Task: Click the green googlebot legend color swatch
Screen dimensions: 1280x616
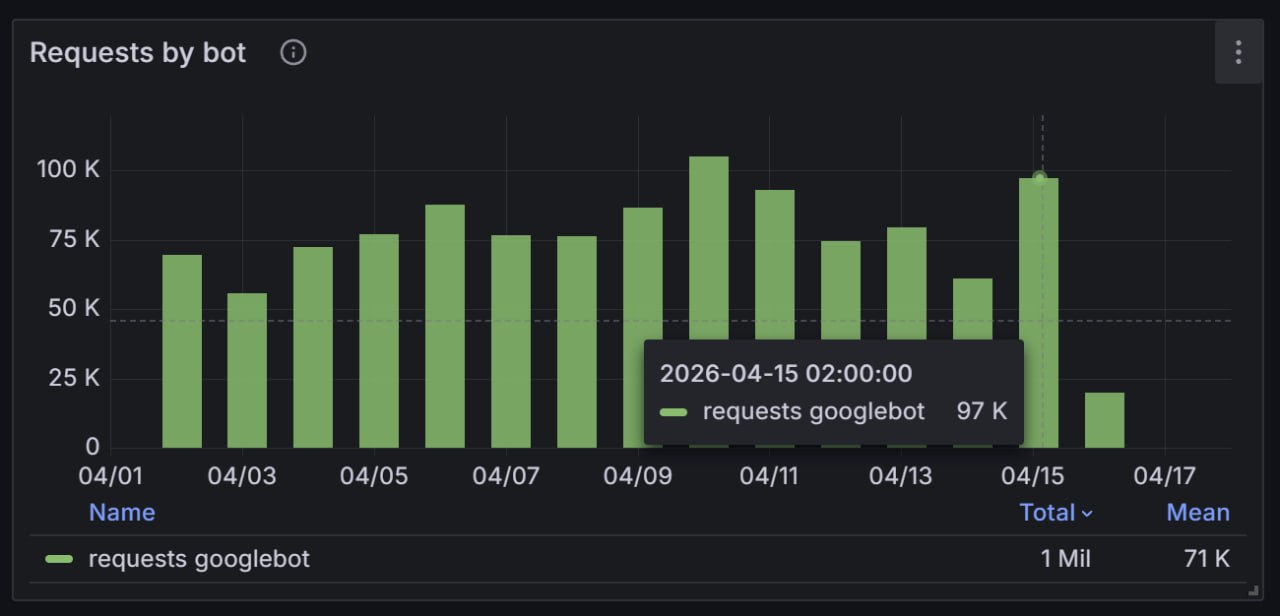Action: 59,559
